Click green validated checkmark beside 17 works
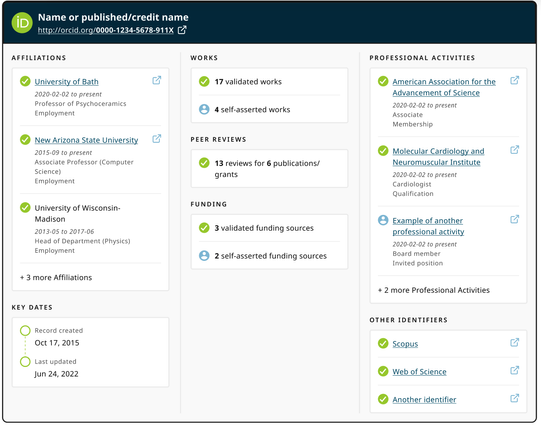The height and width of the screenshot is (426, 541). coord(204,81)
